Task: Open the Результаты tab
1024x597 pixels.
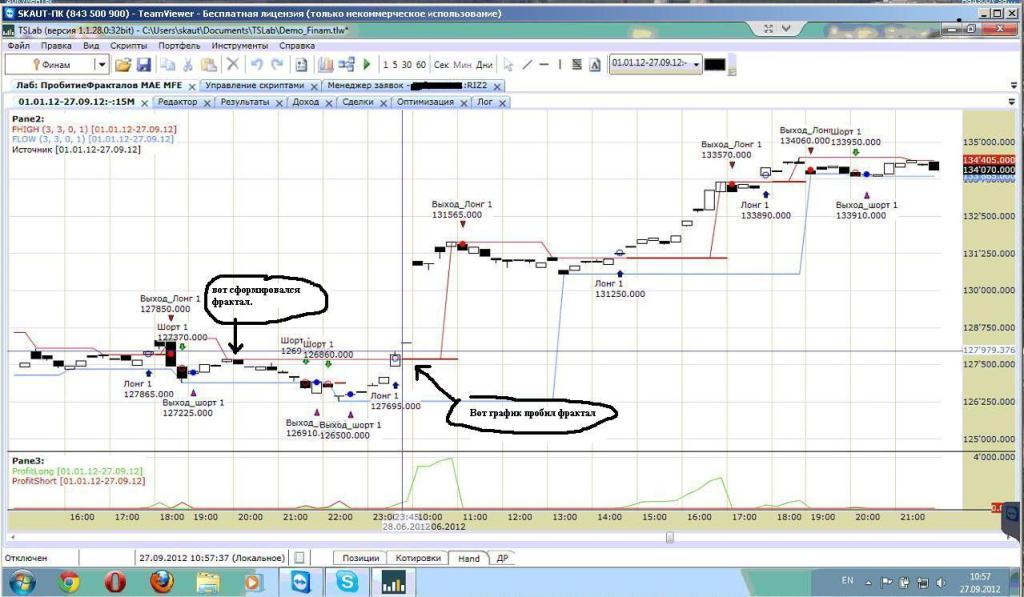Action: (x=244, y=102)
